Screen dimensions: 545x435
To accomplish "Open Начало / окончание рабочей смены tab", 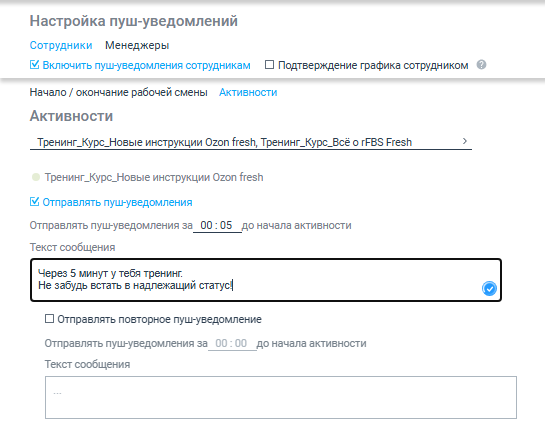I will 118,92.
